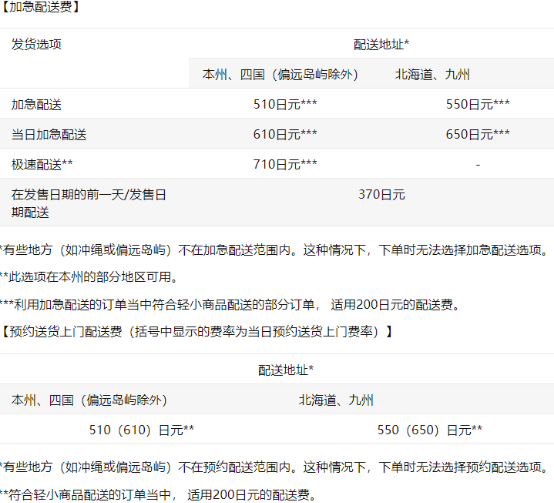
Task: Click the 510日元*** price cell
Action: click(x=285, y=104)
